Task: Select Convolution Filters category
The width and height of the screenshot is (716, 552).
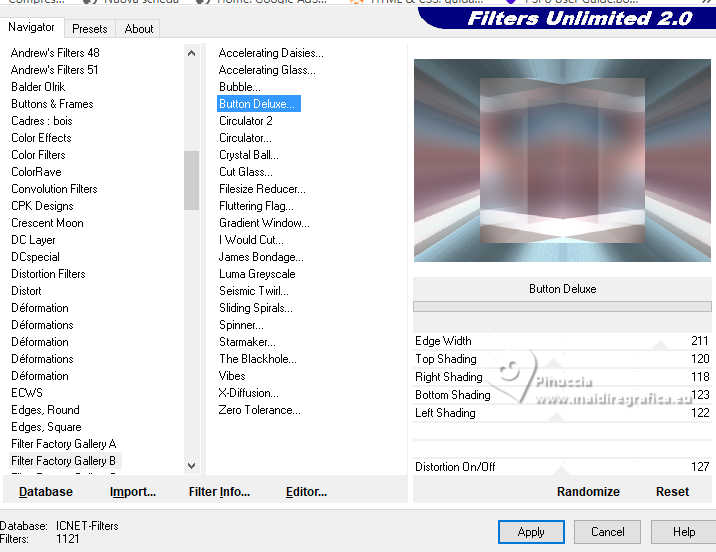Action: coord(54,189)
